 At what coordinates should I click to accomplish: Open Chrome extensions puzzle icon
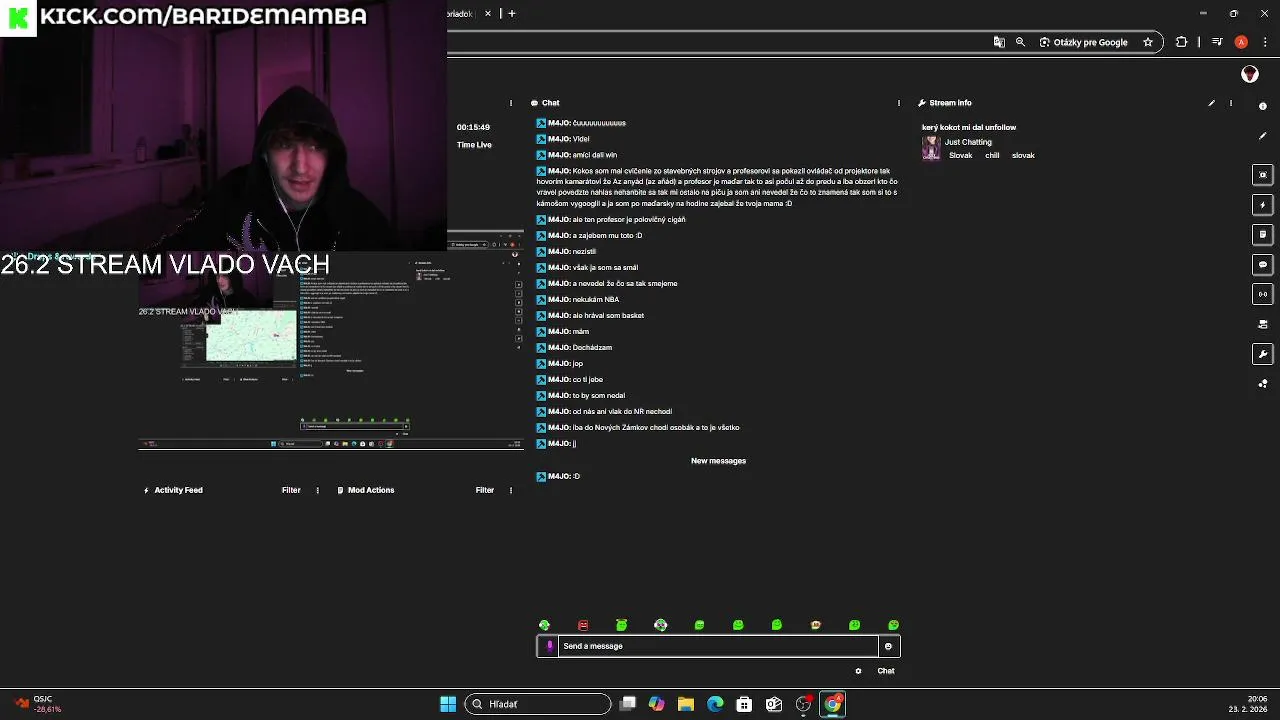1181,42
